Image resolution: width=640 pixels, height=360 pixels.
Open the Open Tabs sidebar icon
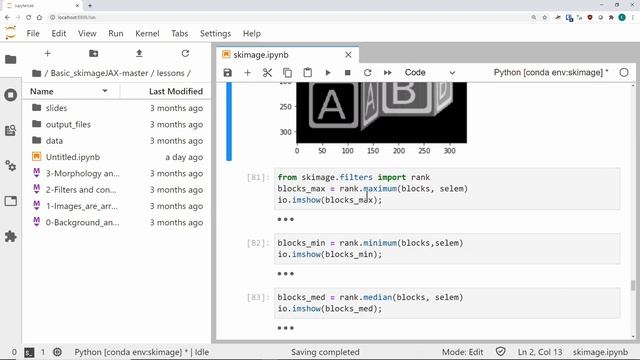[11, 201]
